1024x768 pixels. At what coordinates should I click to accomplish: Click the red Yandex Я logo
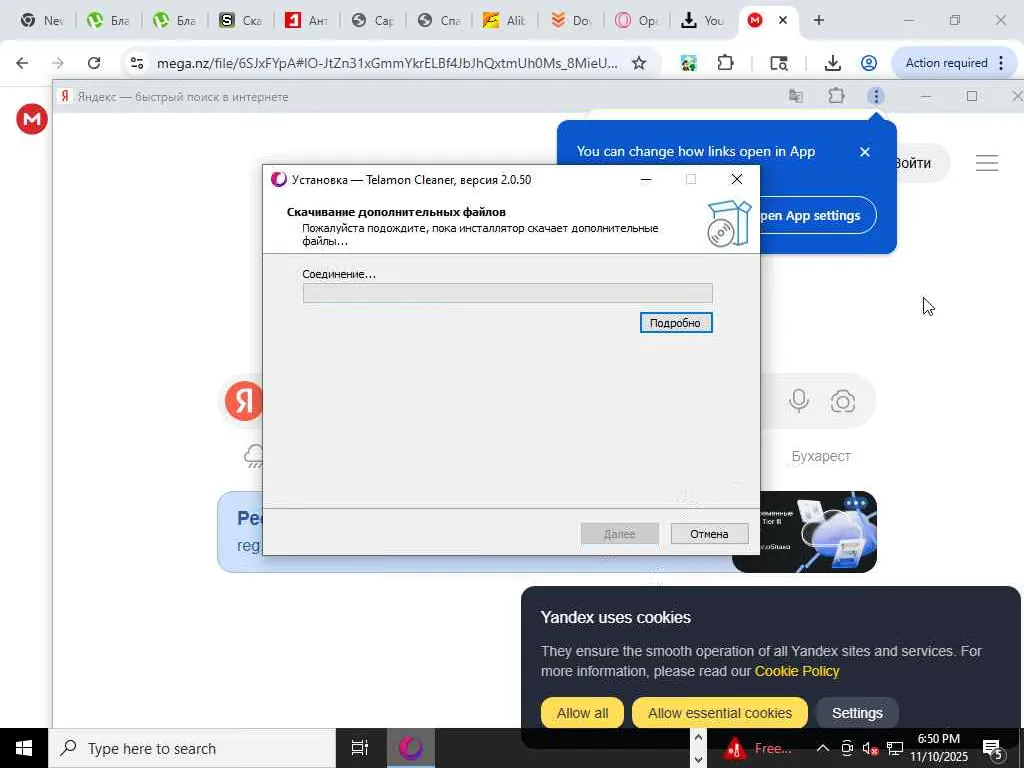244,401
